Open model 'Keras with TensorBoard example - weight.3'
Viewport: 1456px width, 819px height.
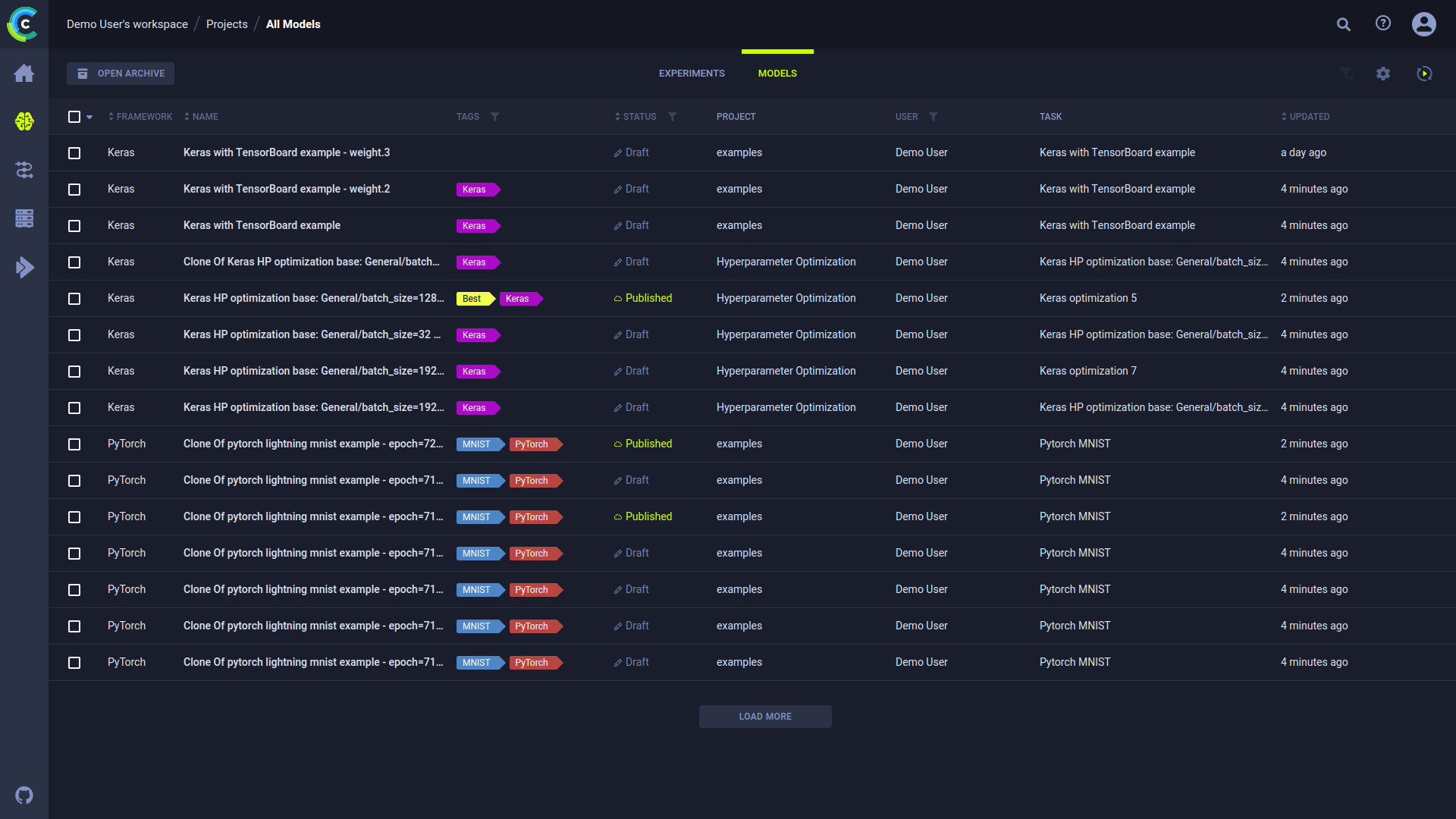[287, 152]
